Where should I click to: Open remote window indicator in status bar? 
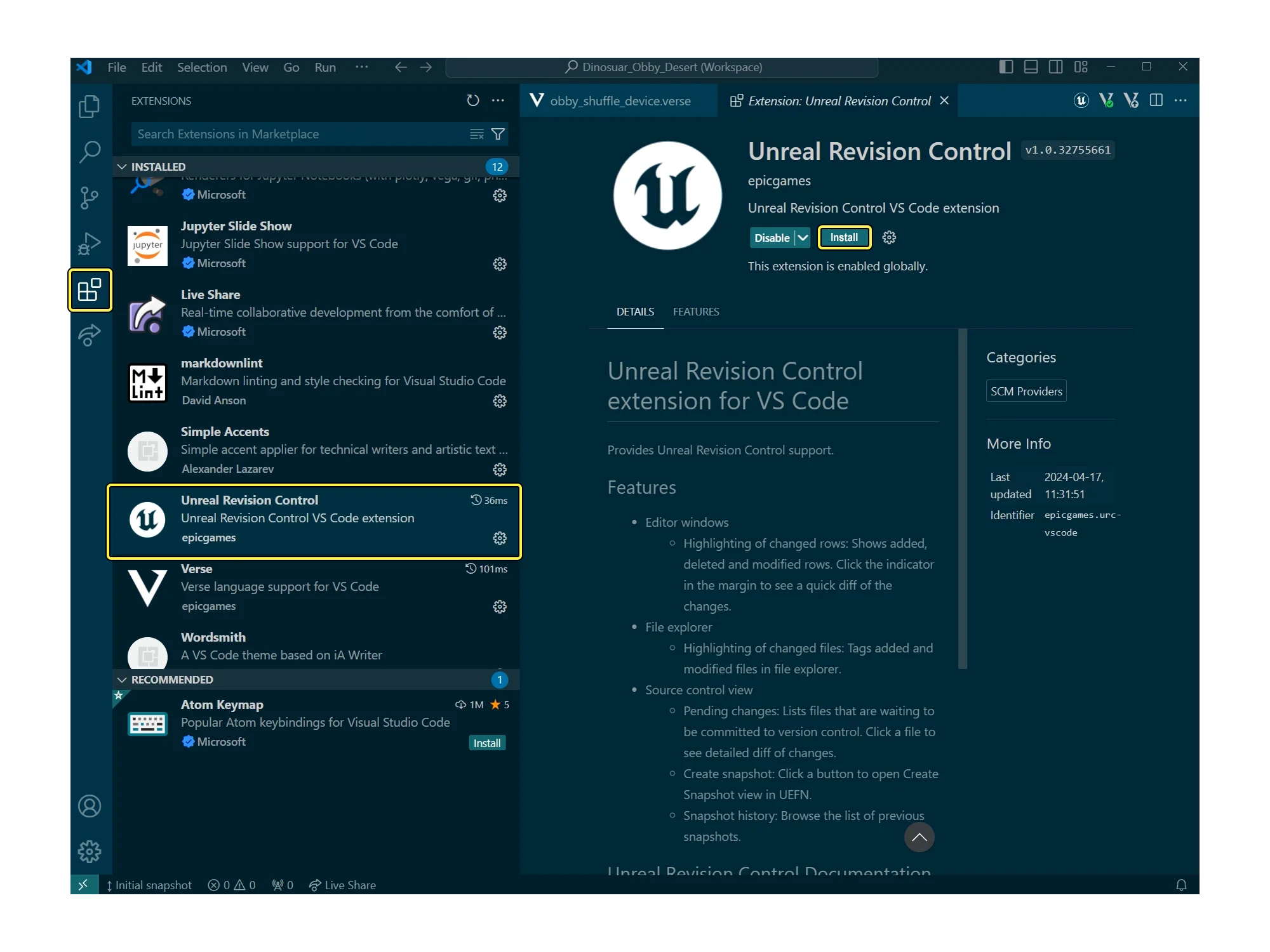(x=84, y=885)
